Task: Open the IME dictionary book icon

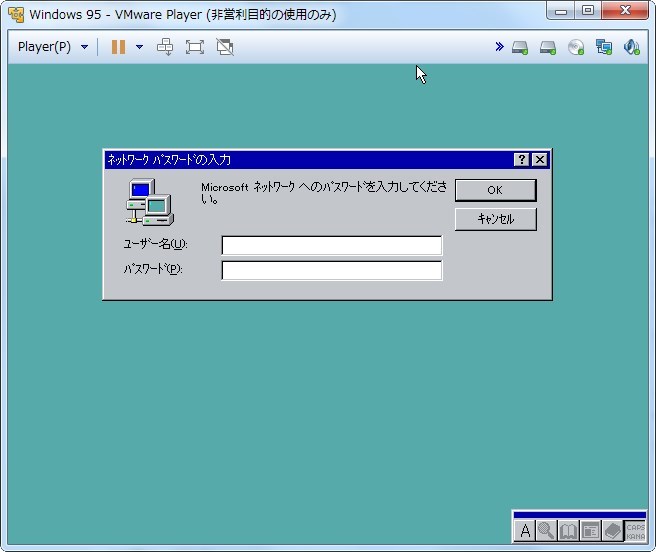Action: click(x=568, y=531)
